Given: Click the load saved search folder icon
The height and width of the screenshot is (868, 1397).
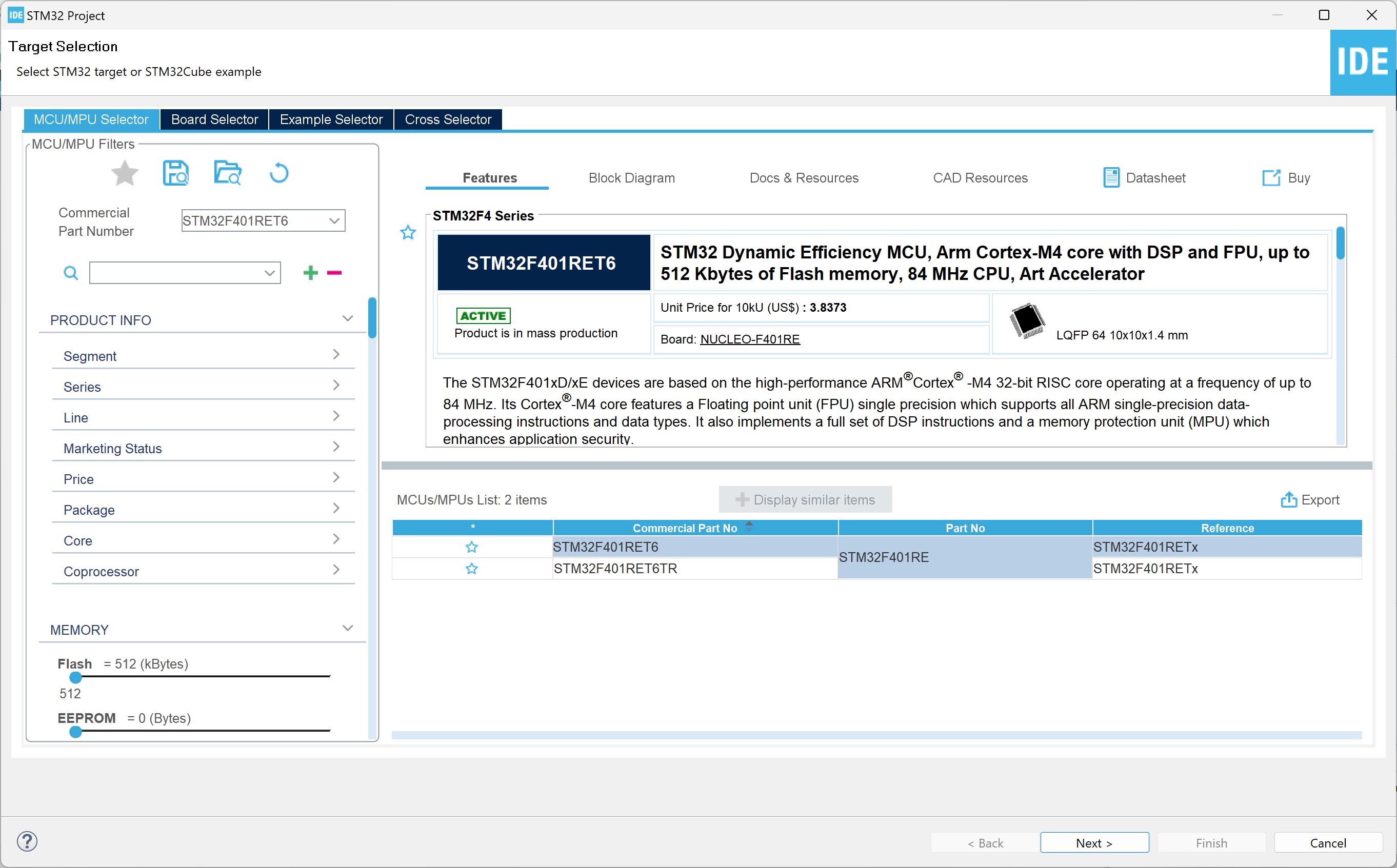Looking at the screenshot, I should (227, 173).
